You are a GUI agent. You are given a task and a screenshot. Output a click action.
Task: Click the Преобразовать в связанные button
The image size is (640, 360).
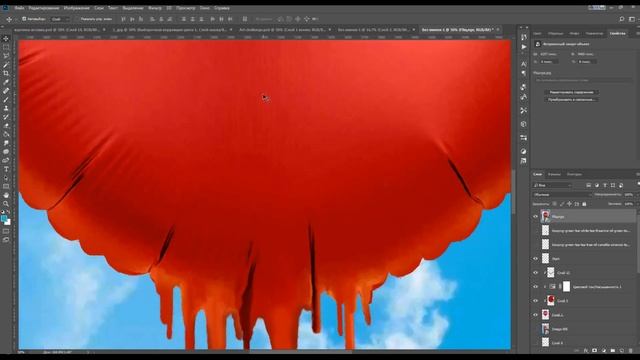coord(571,100)
